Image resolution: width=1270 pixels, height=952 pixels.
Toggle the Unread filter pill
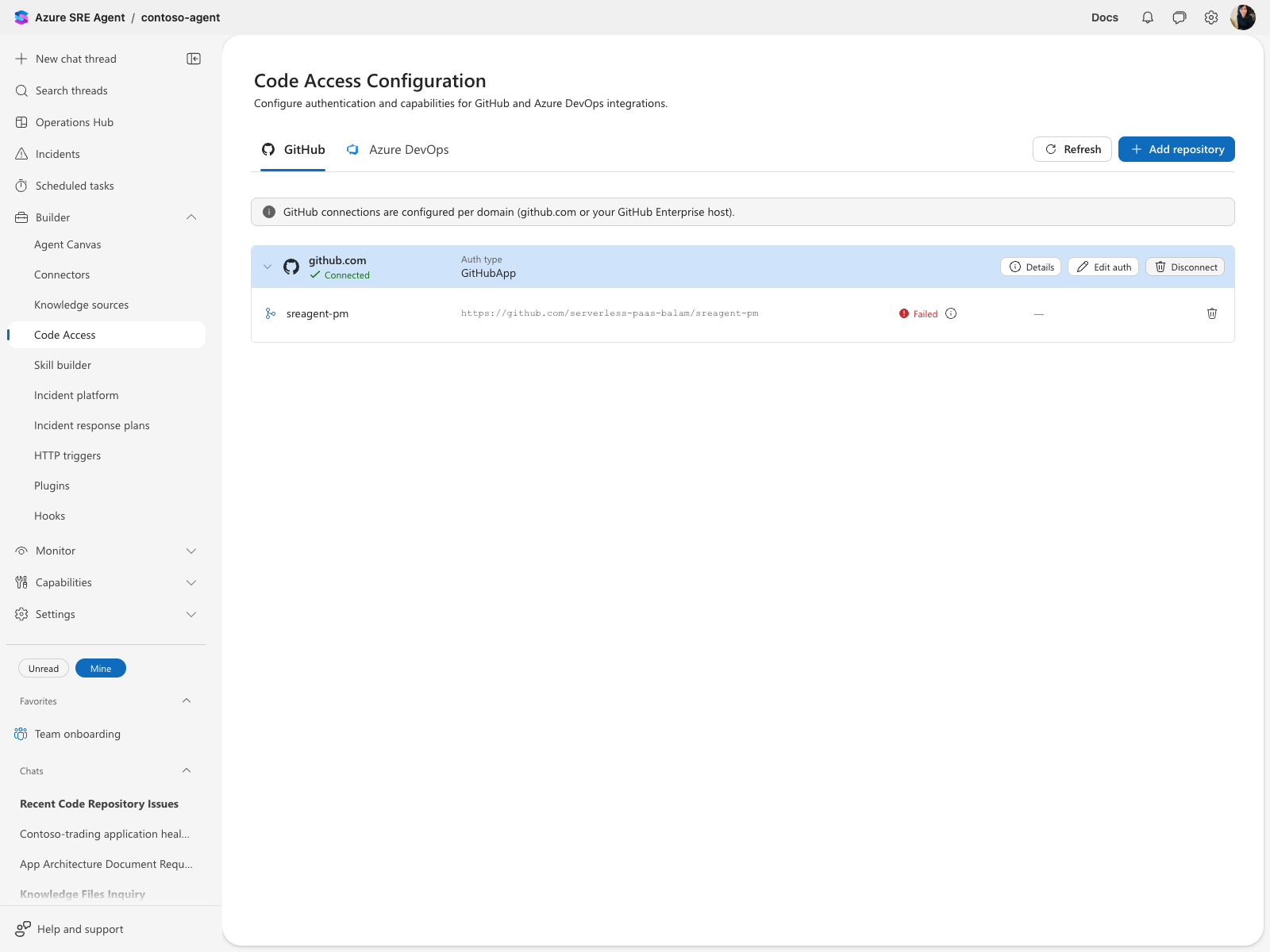pyautogui.click(x=44, y=669)
